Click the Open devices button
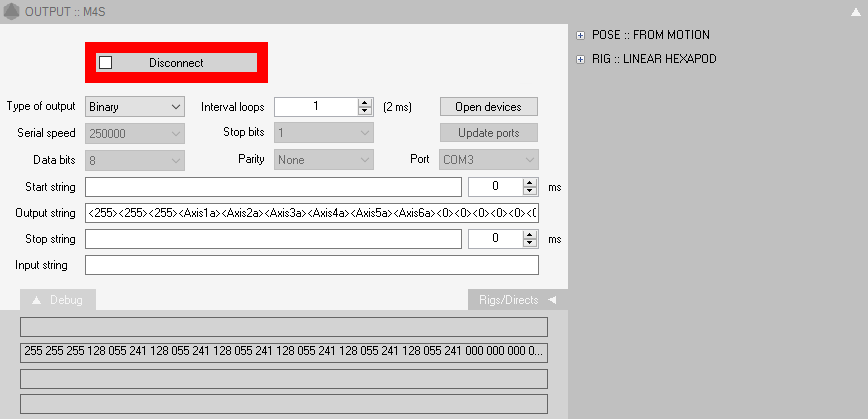 click(489, 107)
